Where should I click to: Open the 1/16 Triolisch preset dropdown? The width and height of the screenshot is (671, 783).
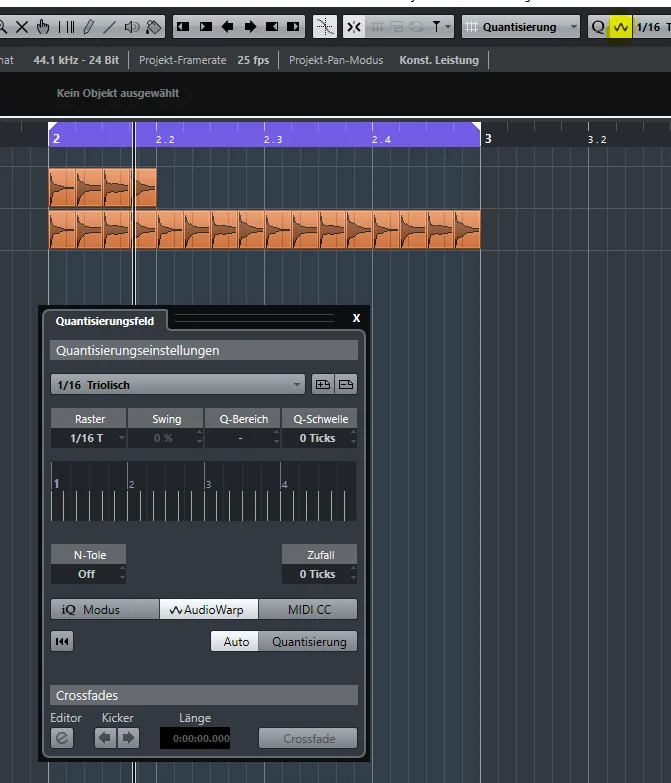[178, 385]
